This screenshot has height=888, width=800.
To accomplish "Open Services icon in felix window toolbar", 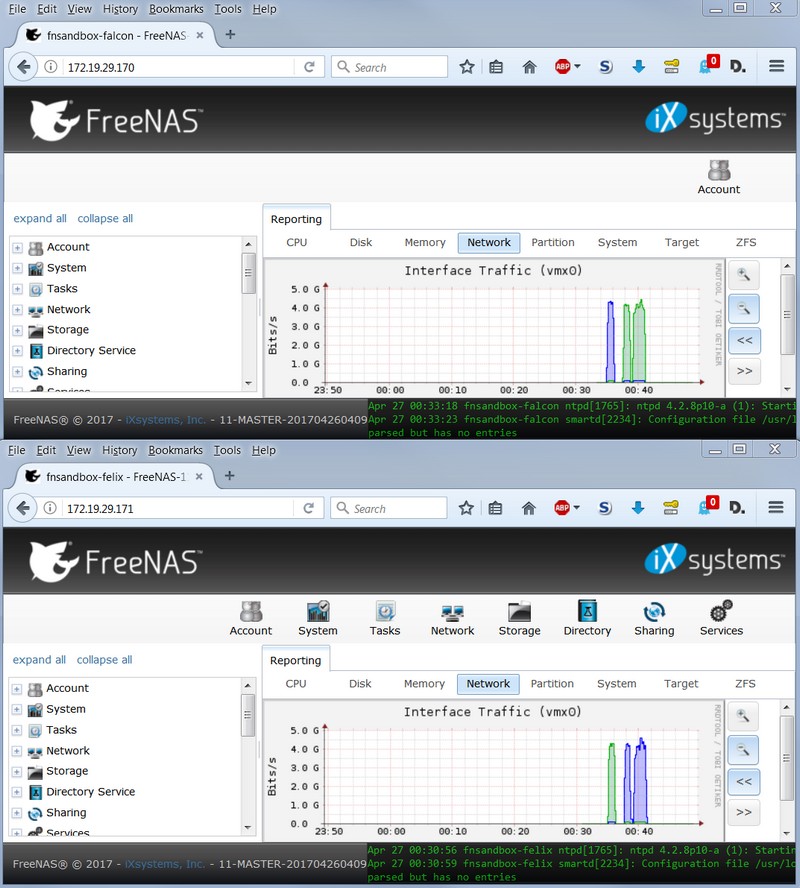I will (721, 618).
